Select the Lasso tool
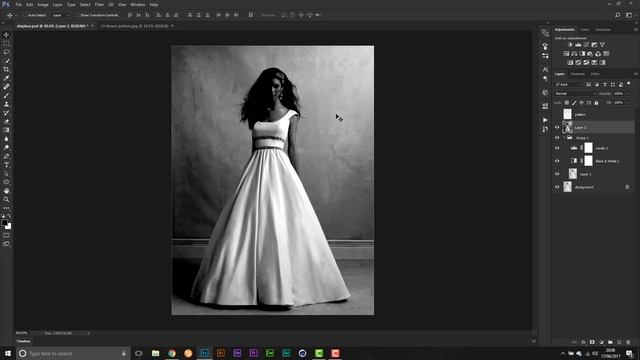Image resolution: width=640 pixels, height=360 pixels. (6, 52)
